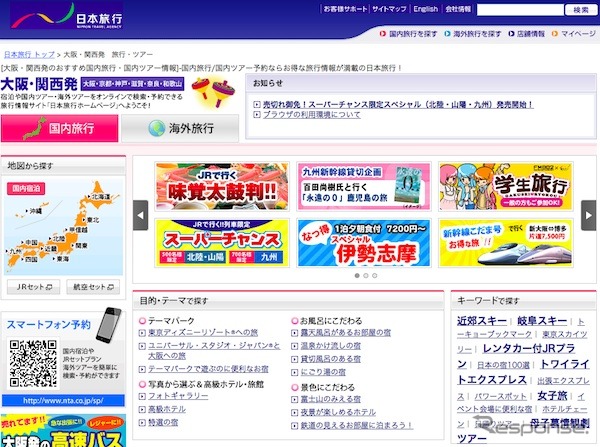The width and height of the screenshot is (600, 447).
Task: Open 露天風呂があるお部屋の宿 link
Action: [x=346, y=333]
